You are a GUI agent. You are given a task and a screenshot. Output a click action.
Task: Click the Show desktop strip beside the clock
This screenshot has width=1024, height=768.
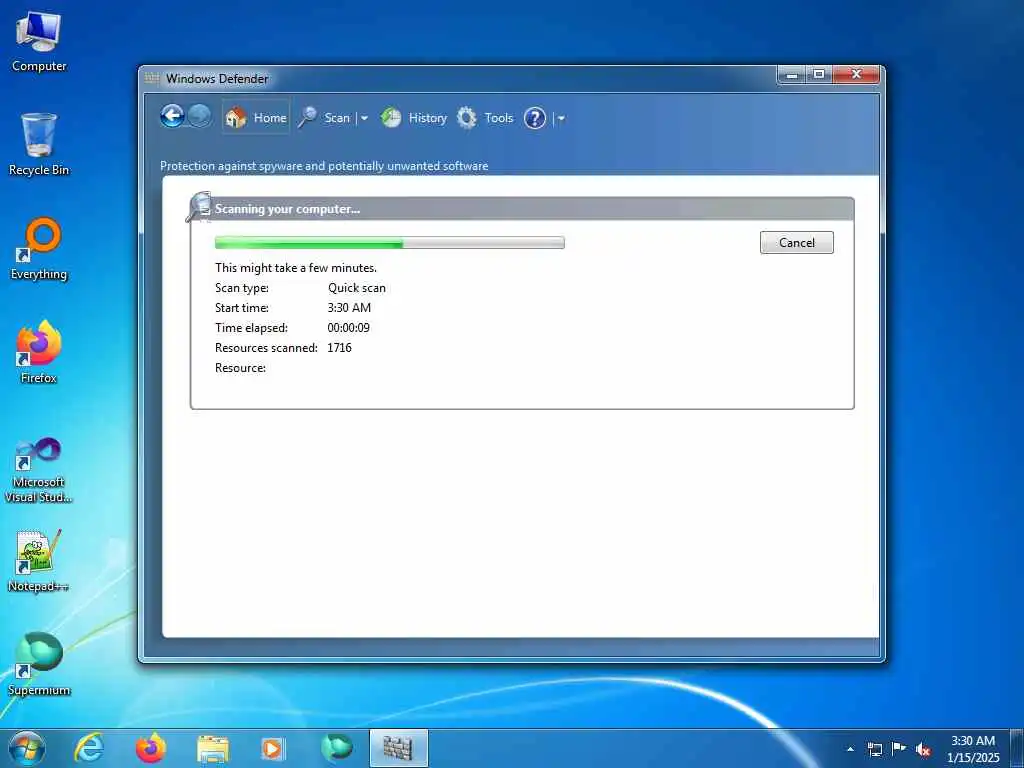(x=1017, y=748)
